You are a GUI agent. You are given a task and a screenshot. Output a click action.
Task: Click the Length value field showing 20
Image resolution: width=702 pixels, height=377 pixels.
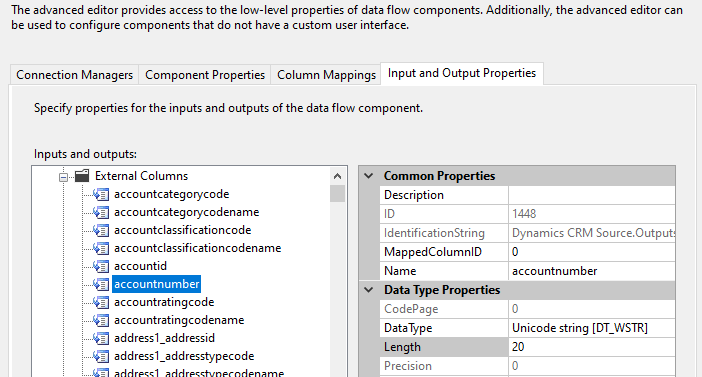[592, 347]
